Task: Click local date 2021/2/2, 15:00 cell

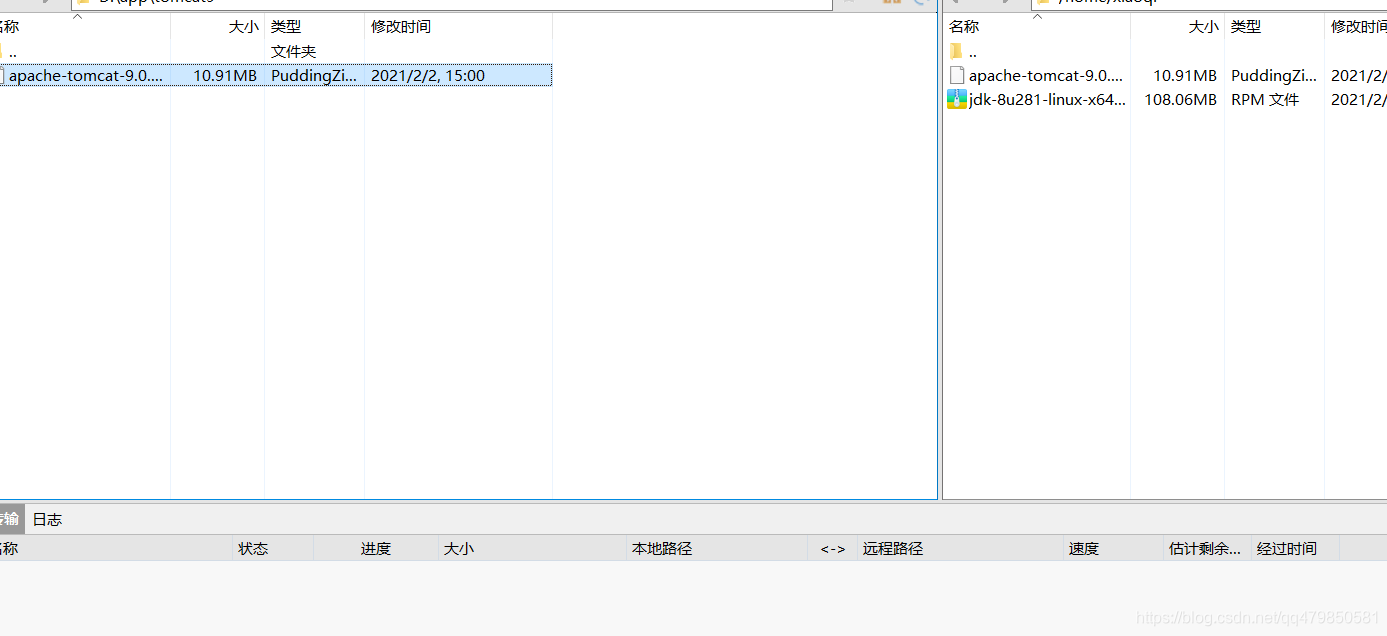Action: coord(428,75)
